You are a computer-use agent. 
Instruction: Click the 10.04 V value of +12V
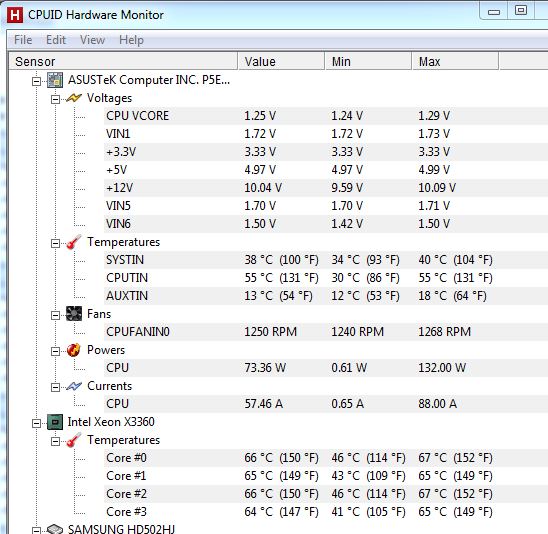(x=263, y=188)
